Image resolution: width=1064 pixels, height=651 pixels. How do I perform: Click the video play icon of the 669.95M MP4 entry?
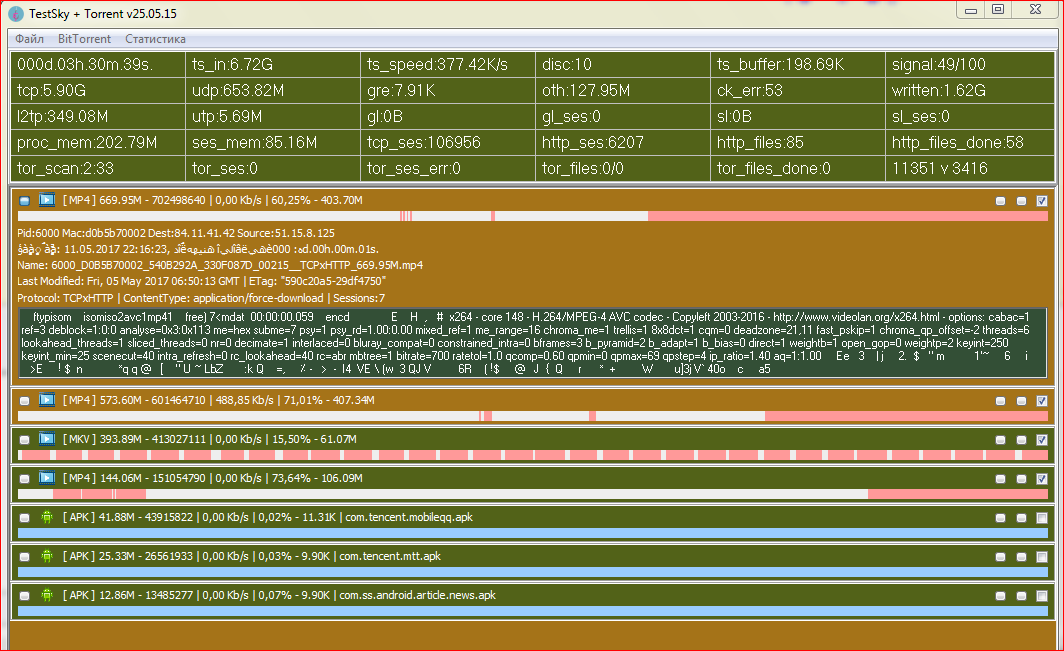47,200
